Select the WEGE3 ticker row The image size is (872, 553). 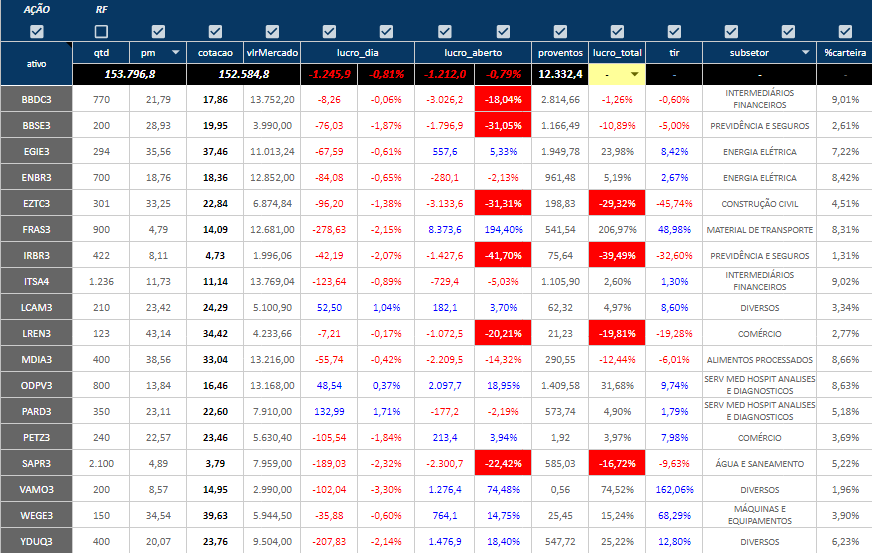tap(37, 515)
